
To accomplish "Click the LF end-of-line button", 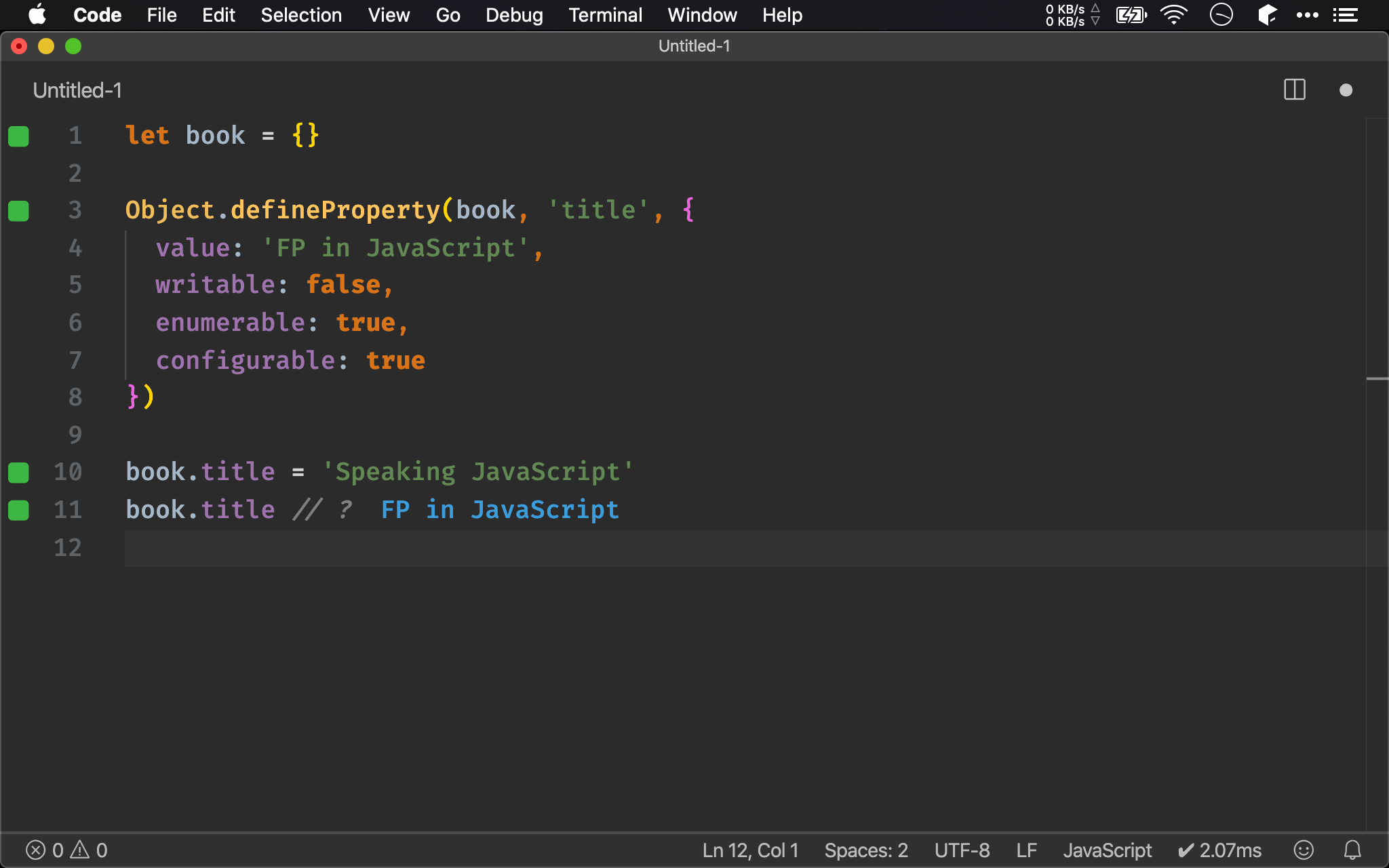I will click(1026, 850).
